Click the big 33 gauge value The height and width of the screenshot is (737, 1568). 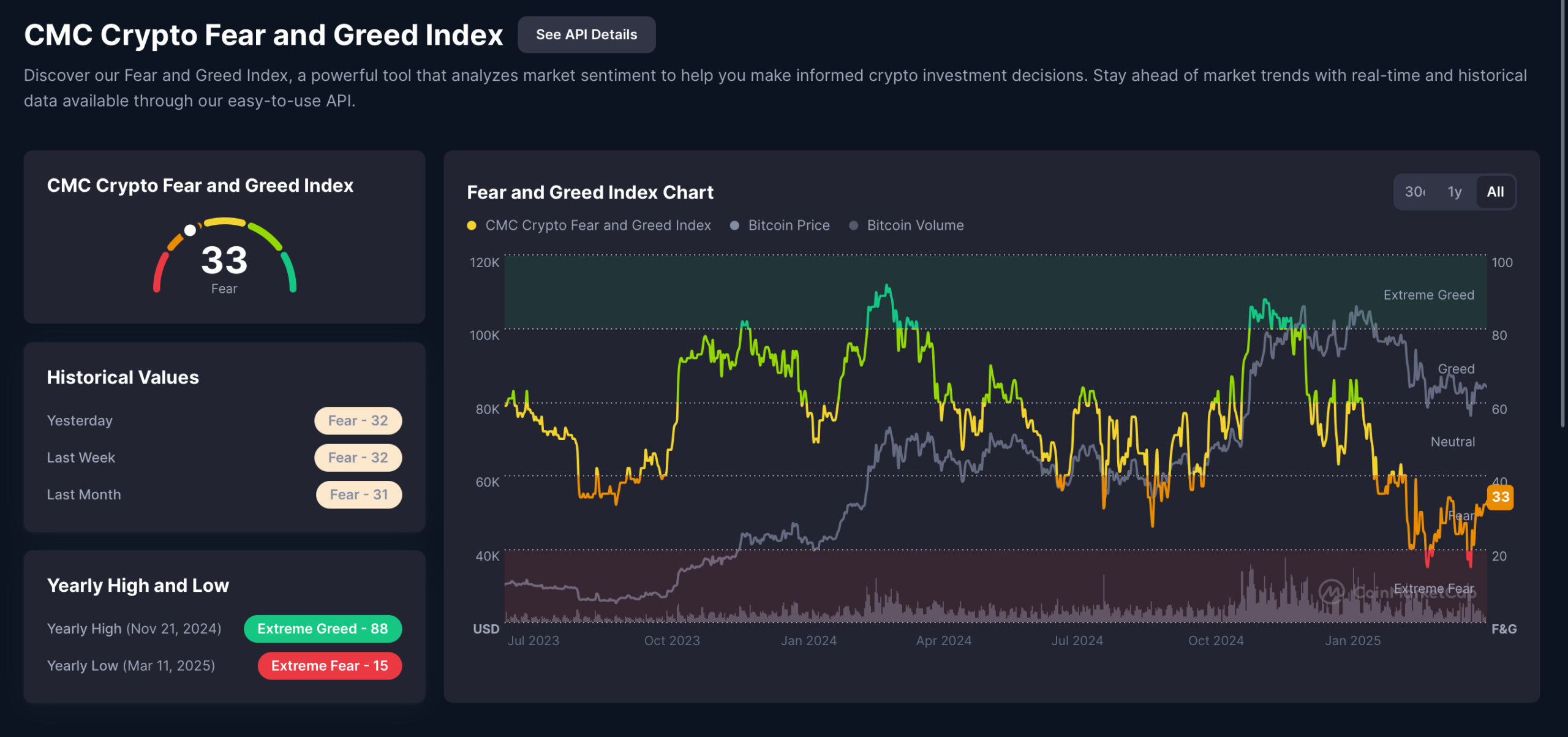tap(224, 260)
